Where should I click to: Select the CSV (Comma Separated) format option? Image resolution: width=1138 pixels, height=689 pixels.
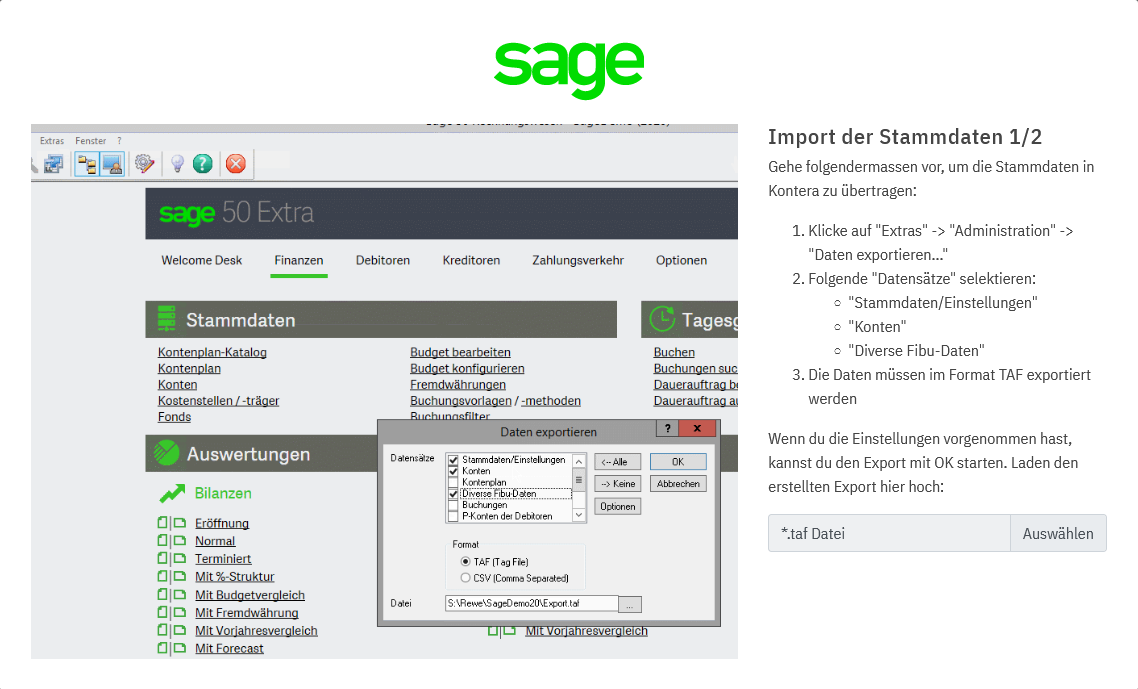coord(466,579)
